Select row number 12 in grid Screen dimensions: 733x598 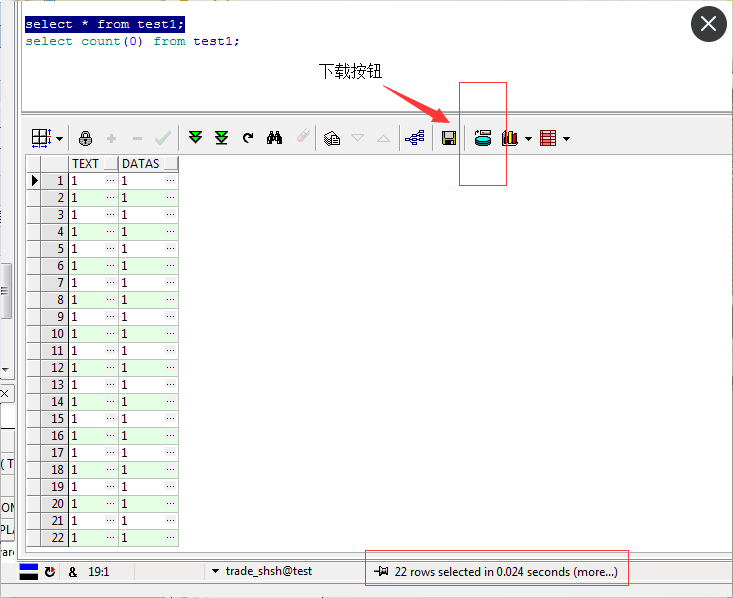click(54, 367)
